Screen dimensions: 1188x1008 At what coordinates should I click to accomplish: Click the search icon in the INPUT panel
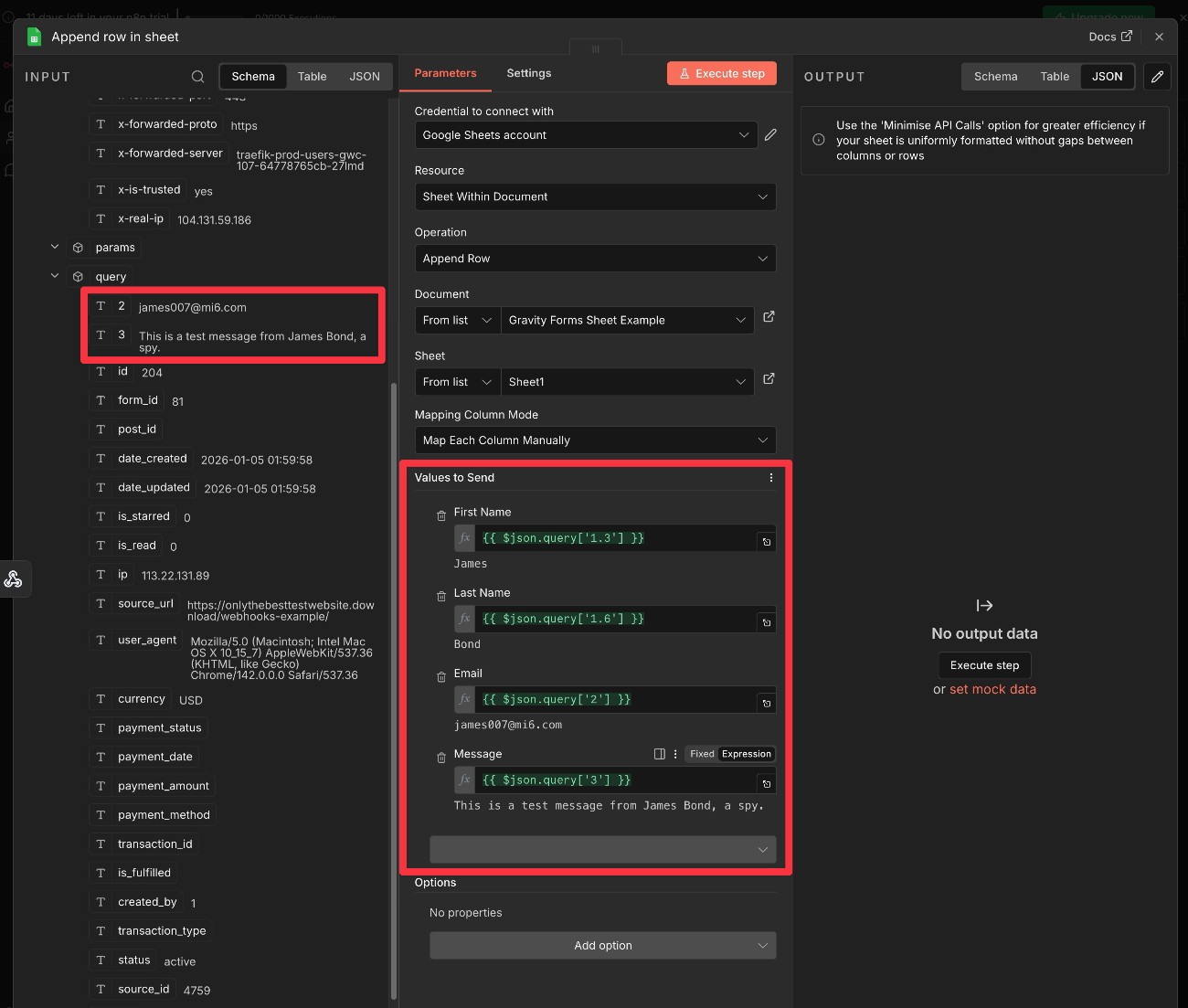tap(197, 77)
